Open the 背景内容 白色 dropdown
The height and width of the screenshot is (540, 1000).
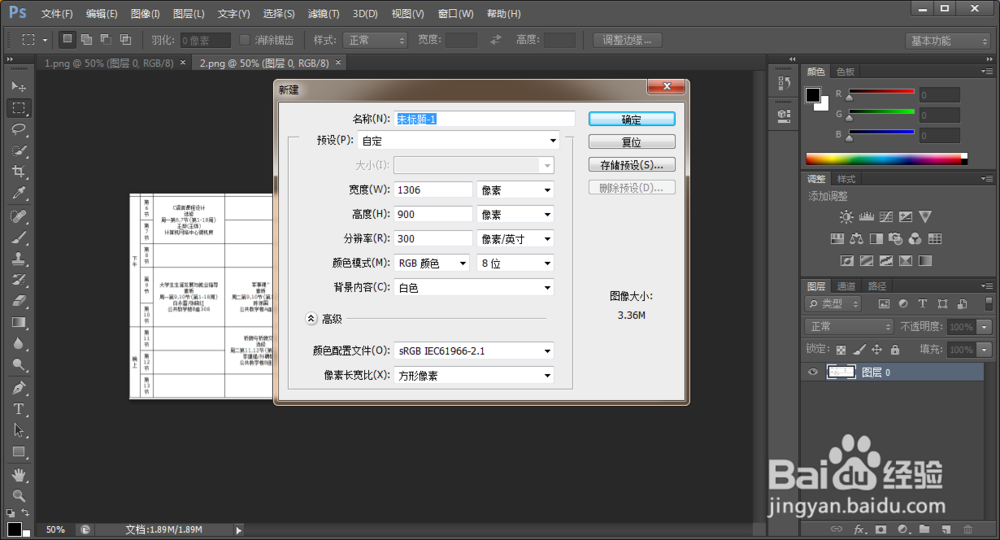[x=474, y=288]
